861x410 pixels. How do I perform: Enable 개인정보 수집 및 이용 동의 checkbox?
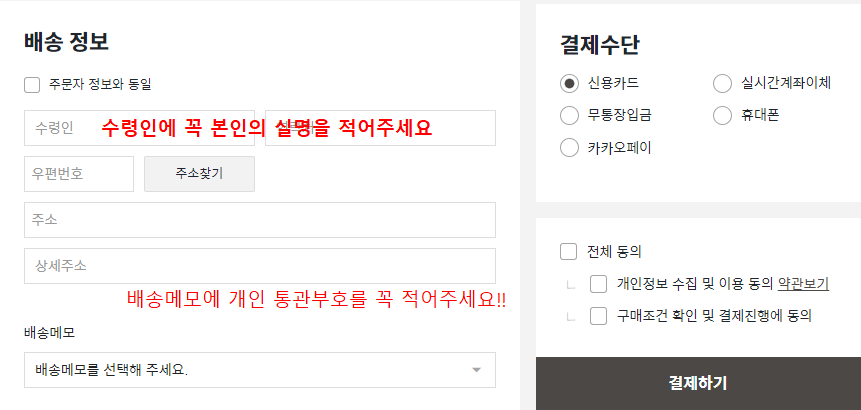(x=599, y=284)
